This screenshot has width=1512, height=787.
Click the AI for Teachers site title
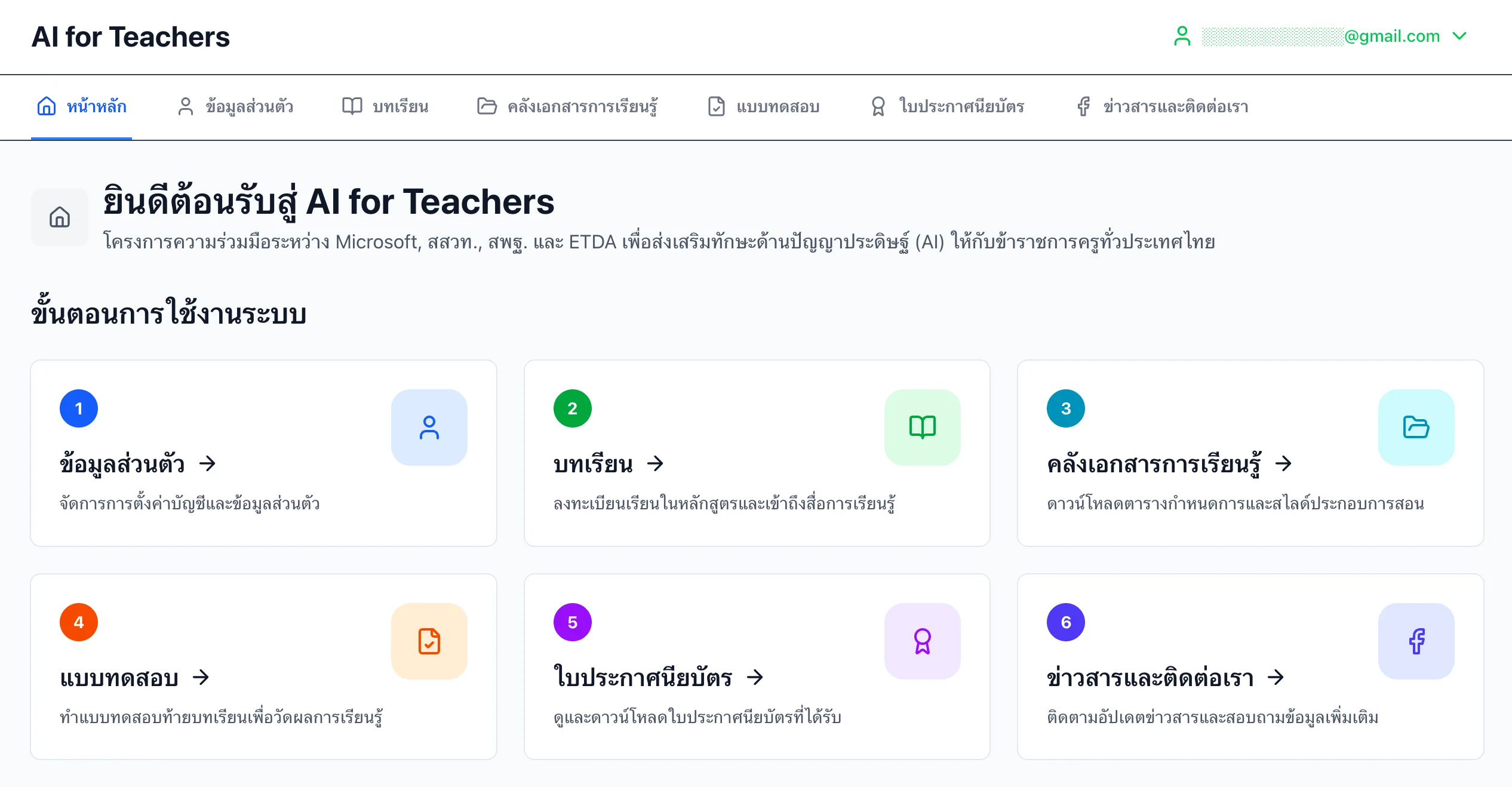[x=131, y=37]
